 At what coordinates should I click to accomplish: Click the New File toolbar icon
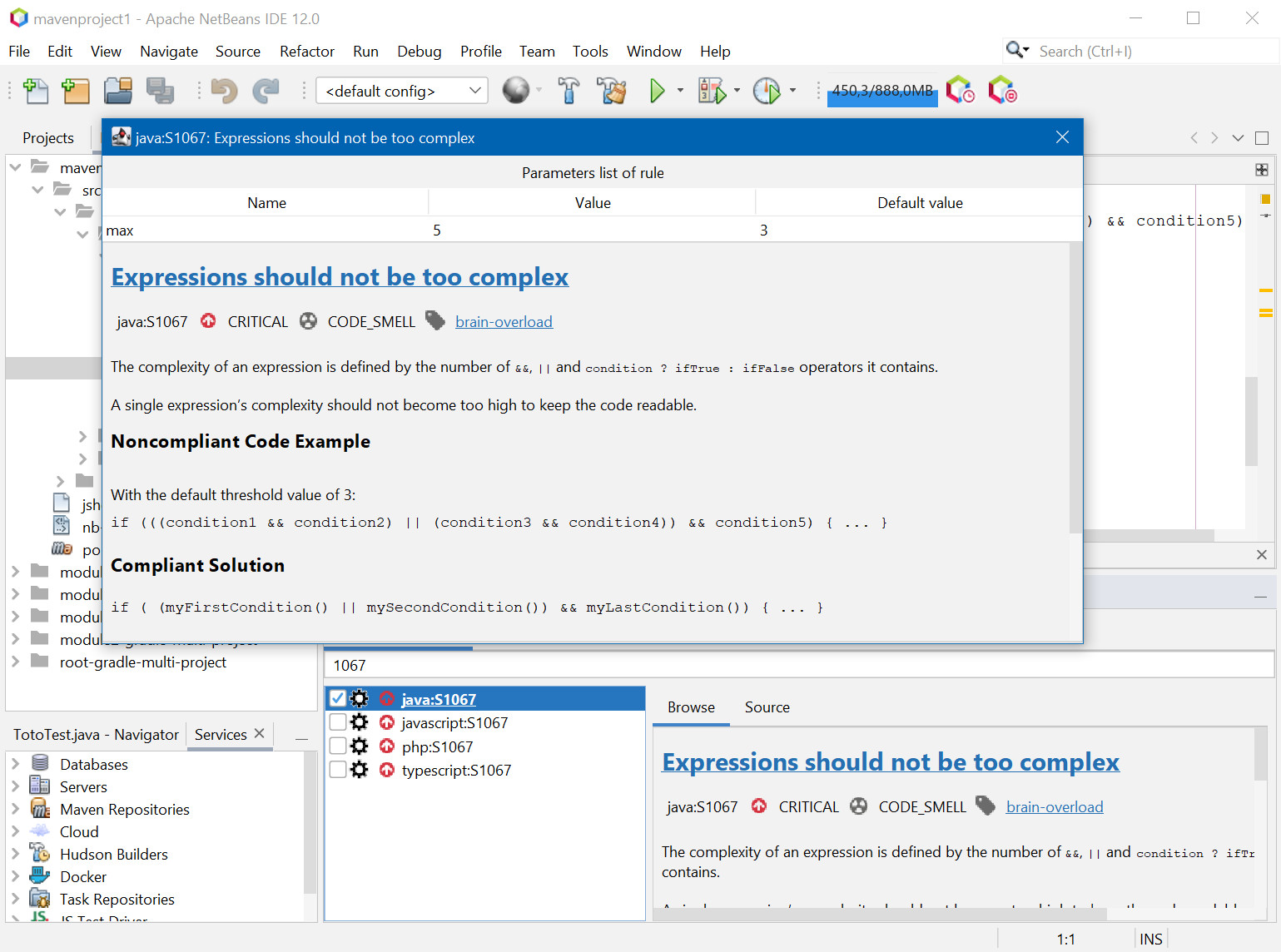[x=36, y=91]
